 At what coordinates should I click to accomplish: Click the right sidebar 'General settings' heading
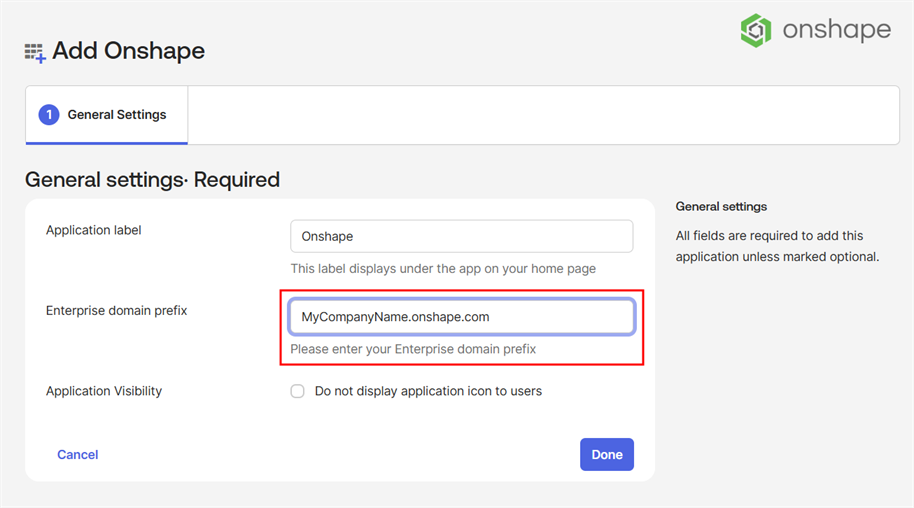click(721, 207)
